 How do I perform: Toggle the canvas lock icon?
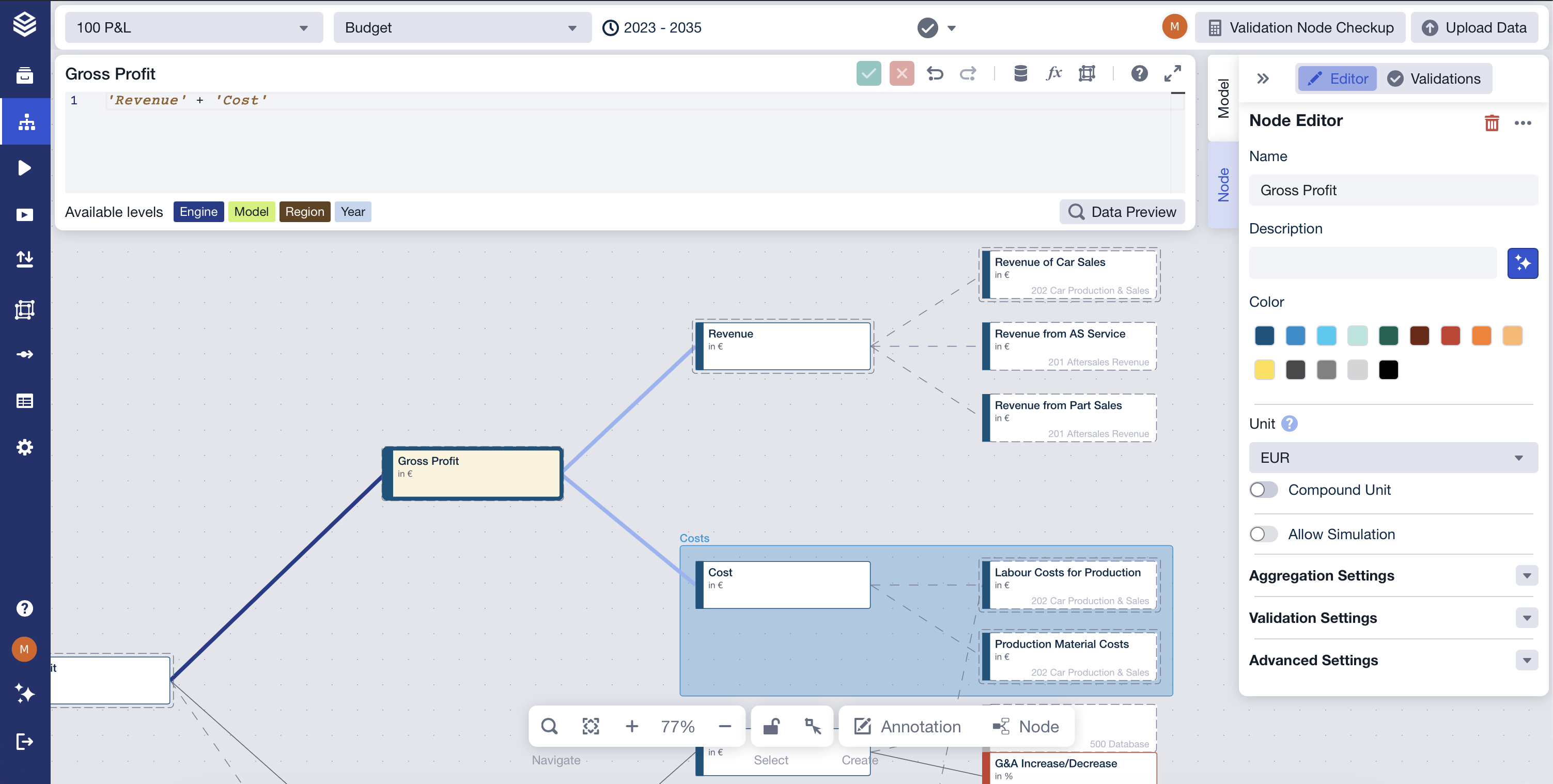point(771,726)
